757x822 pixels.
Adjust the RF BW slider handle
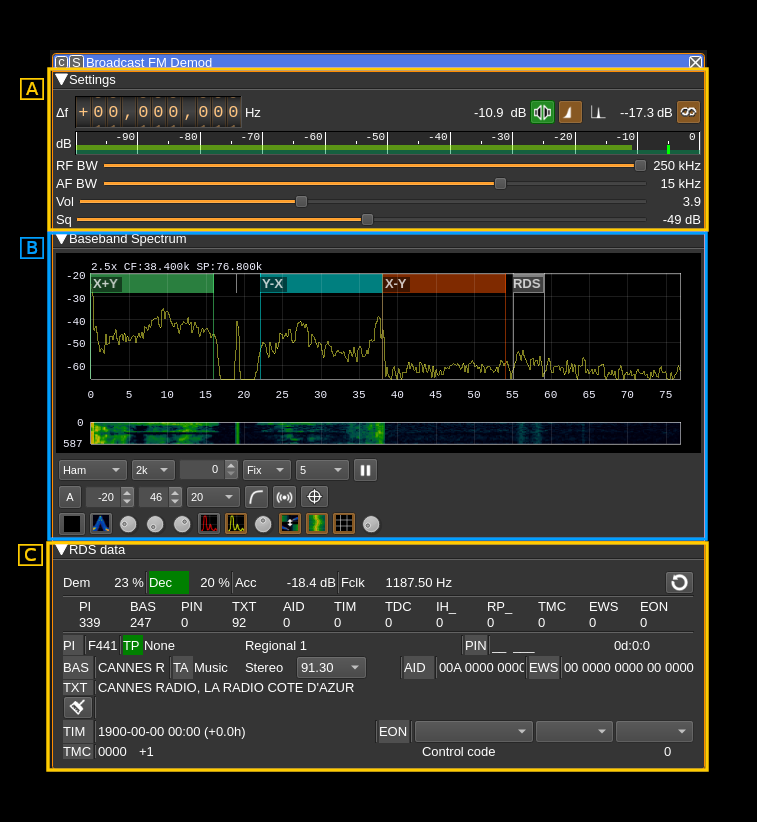coord(640,166)
